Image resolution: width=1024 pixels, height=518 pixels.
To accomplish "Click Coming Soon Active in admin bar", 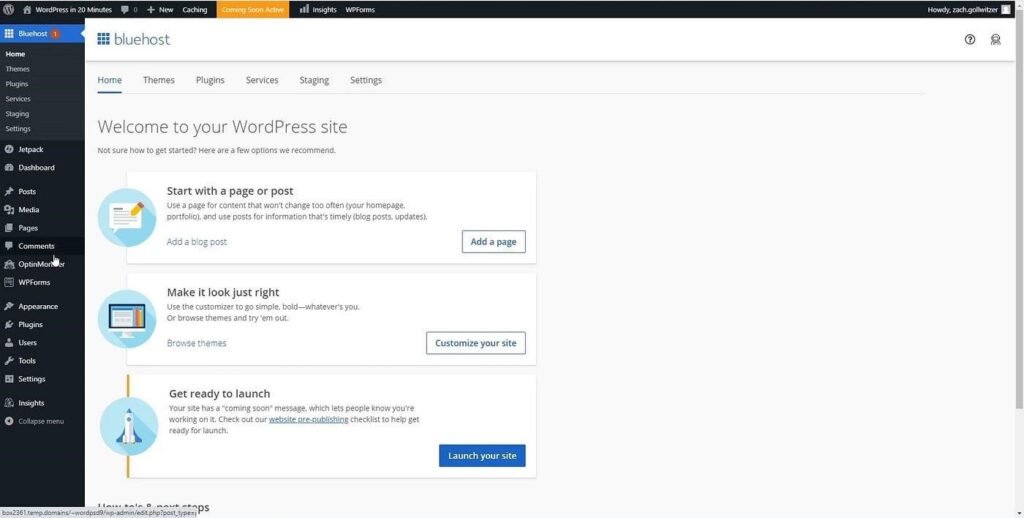I will (x=253, y=10).
